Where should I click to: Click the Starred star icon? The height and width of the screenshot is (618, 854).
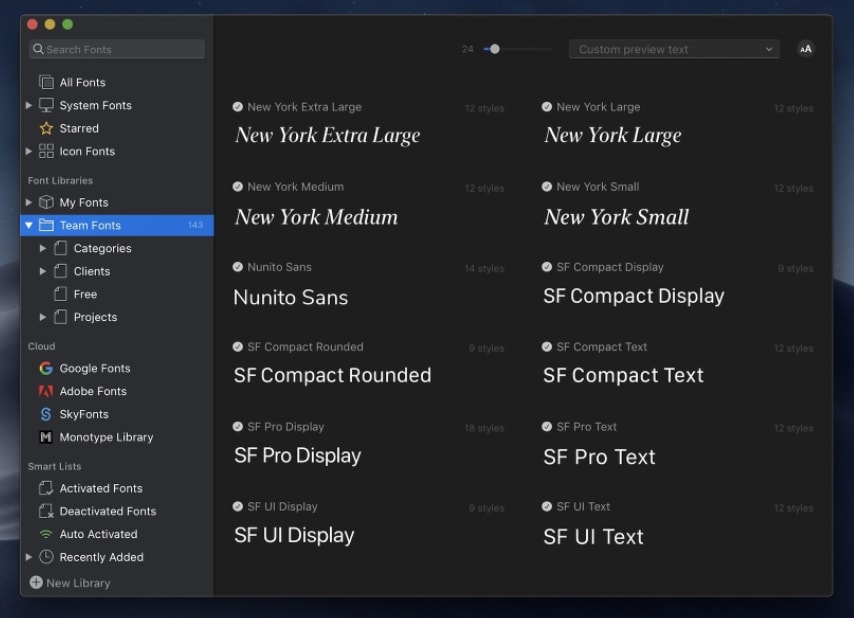46,129
